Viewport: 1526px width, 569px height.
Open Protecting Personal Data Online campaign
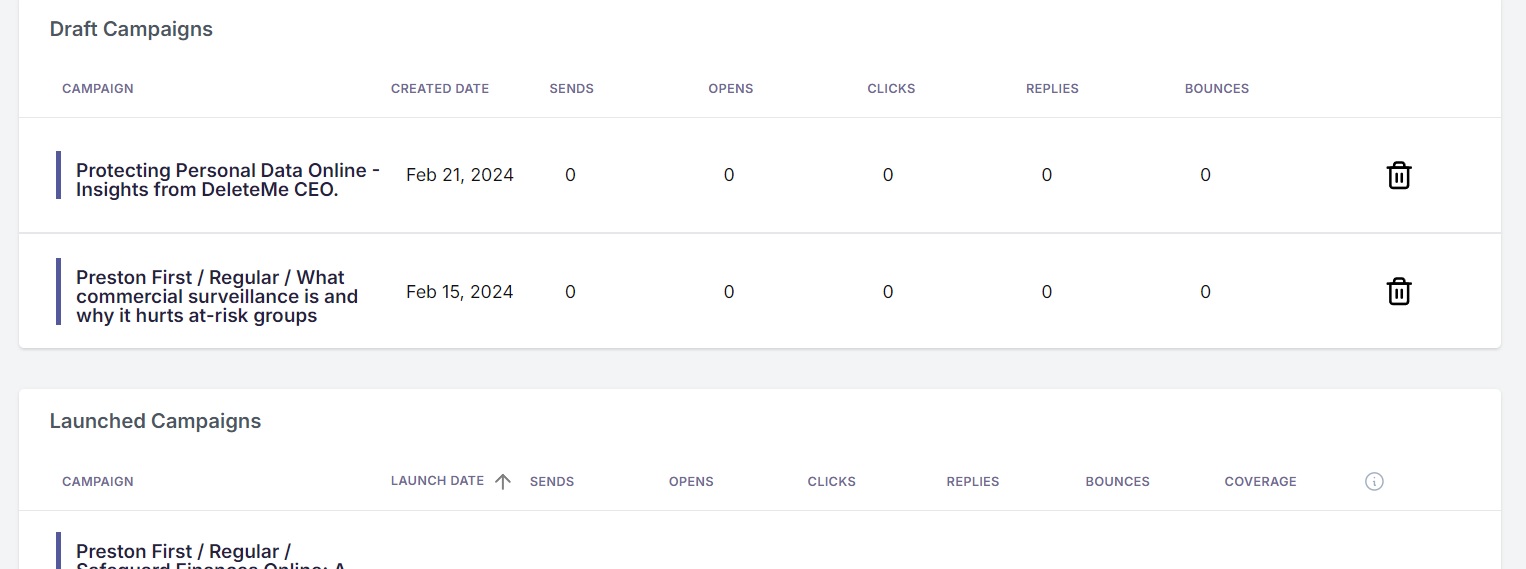point(228,180)
